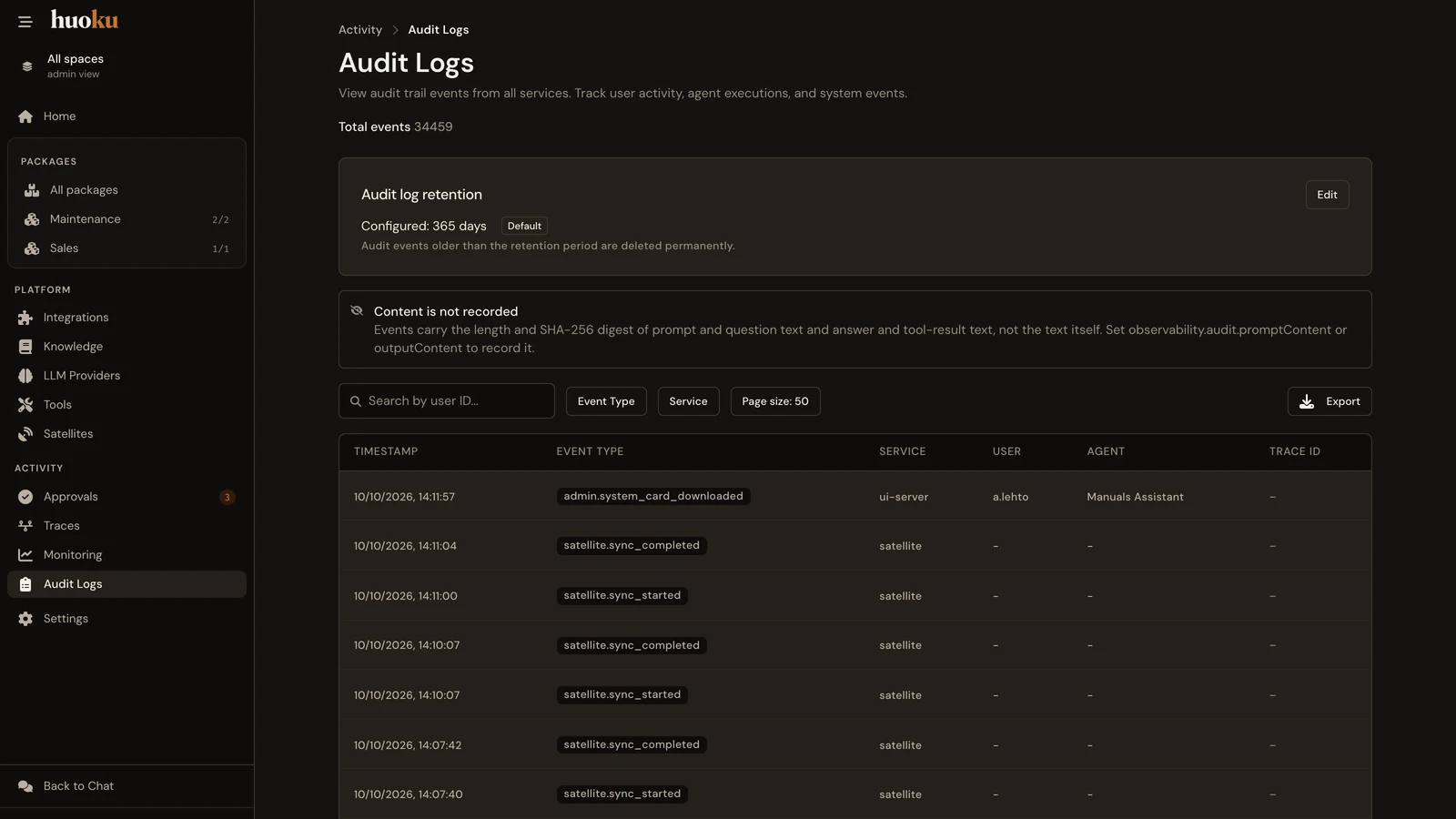Screen dimensions: 1456x819
Task: Click the TIMESTAMP column header
Action: pos(386,451)
